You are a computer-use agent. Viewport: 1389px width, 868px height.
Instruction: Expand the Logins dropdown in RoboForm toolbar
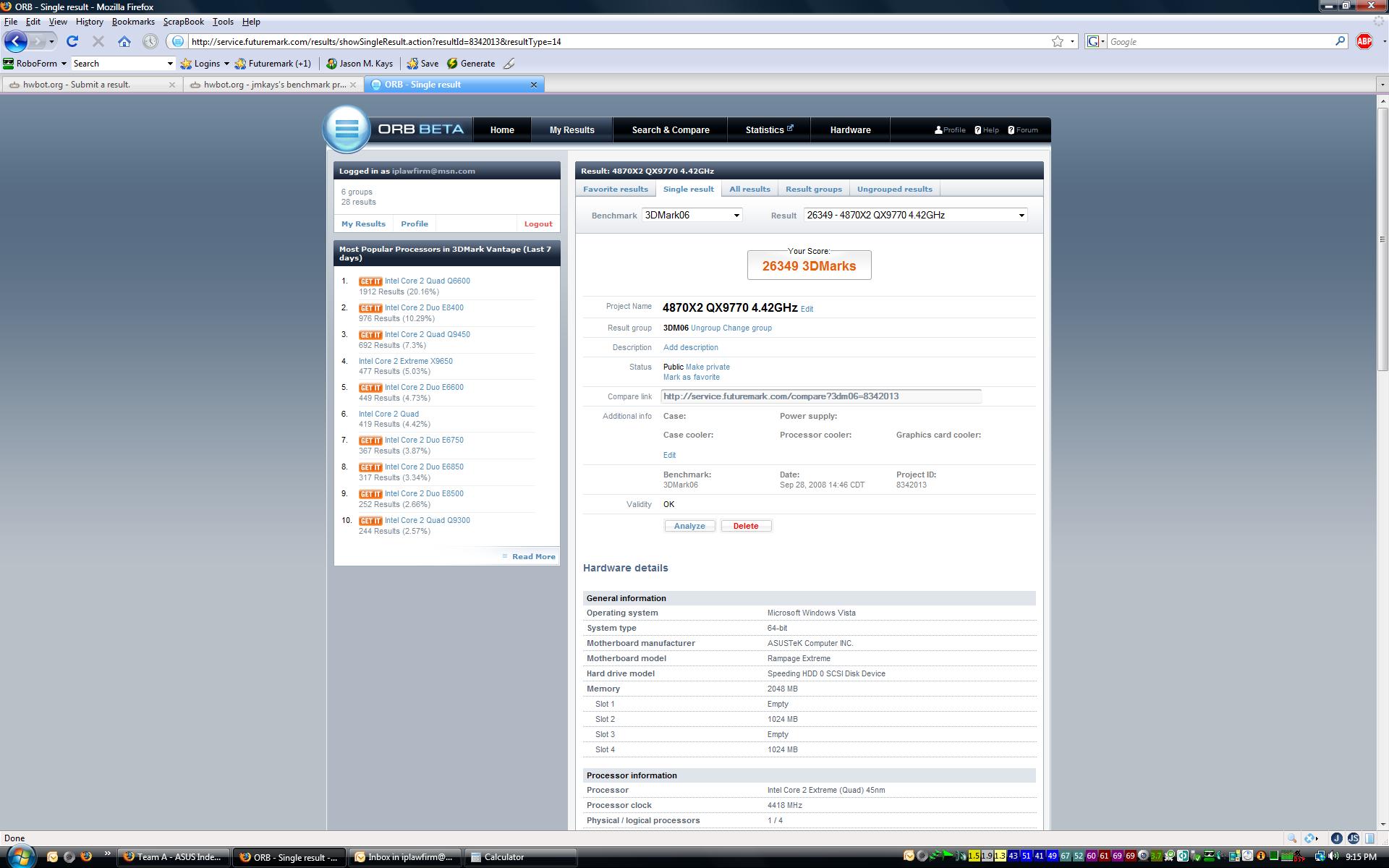[x=226, y=64]
